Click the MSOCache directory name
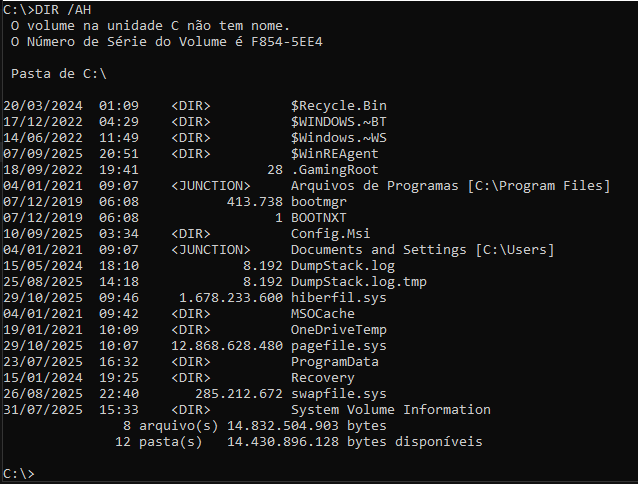 (322, 313)
